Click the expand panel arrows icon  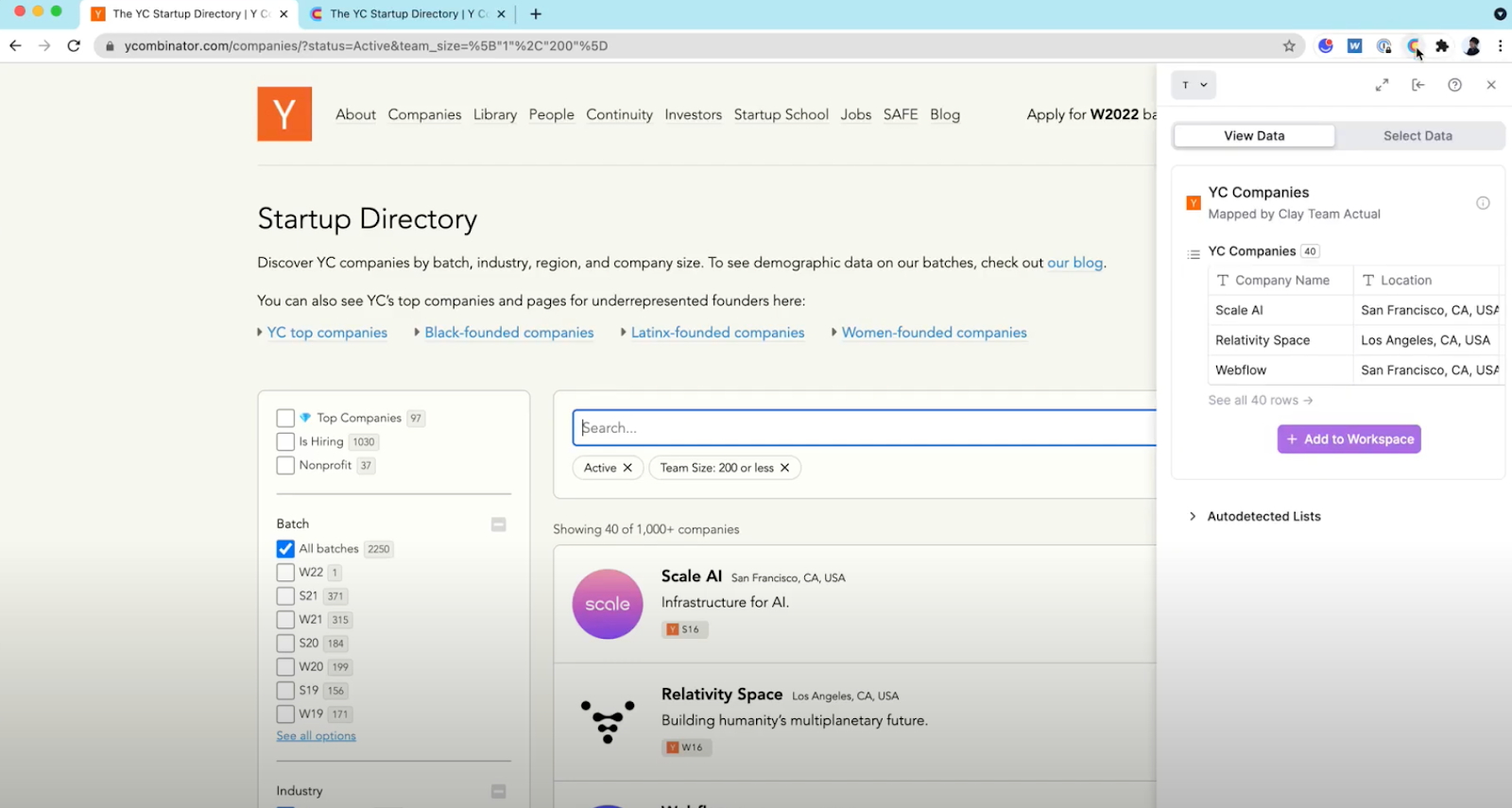[1382, 85]
